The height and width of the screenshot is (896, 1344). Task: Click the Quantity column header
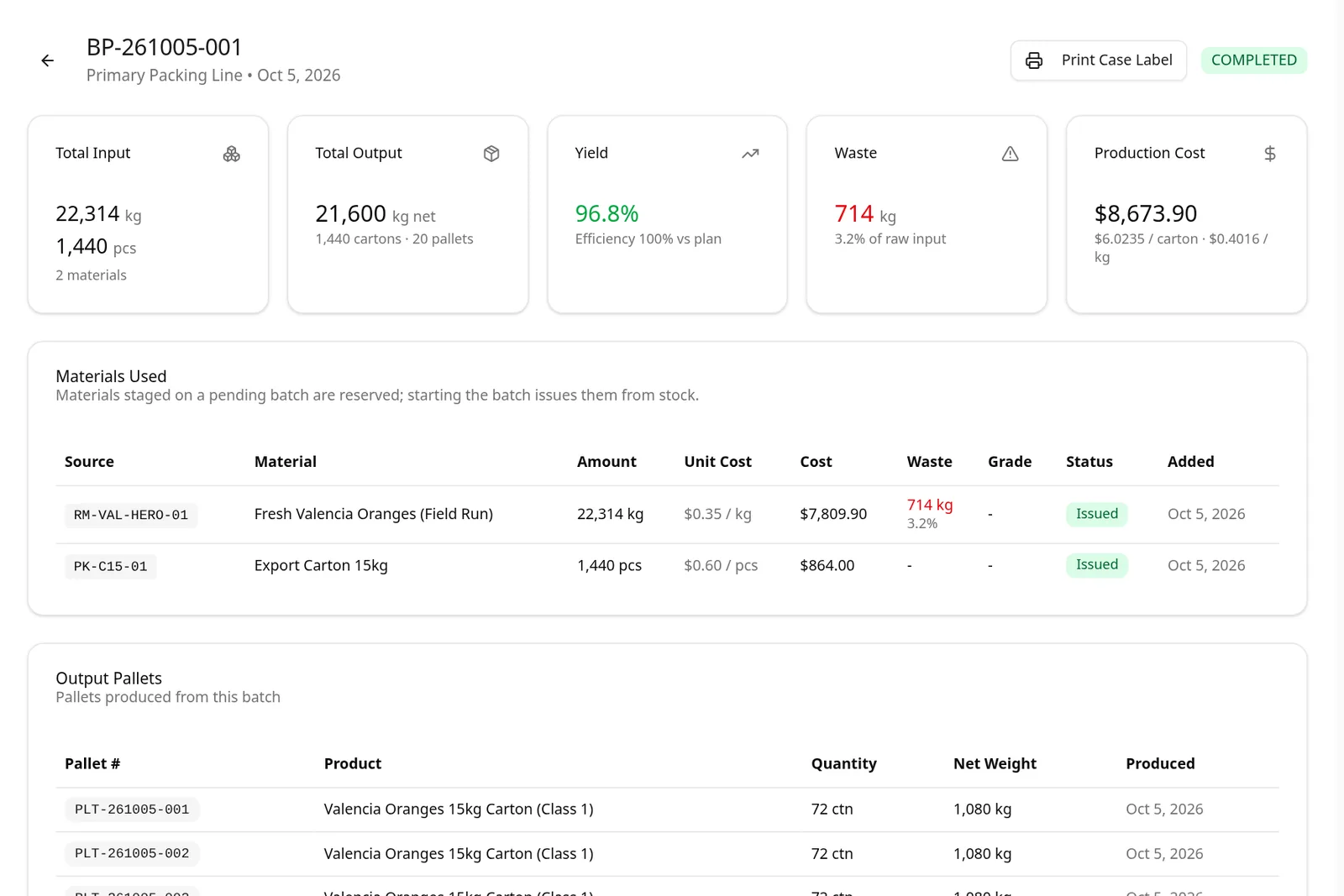pos(843,764)
